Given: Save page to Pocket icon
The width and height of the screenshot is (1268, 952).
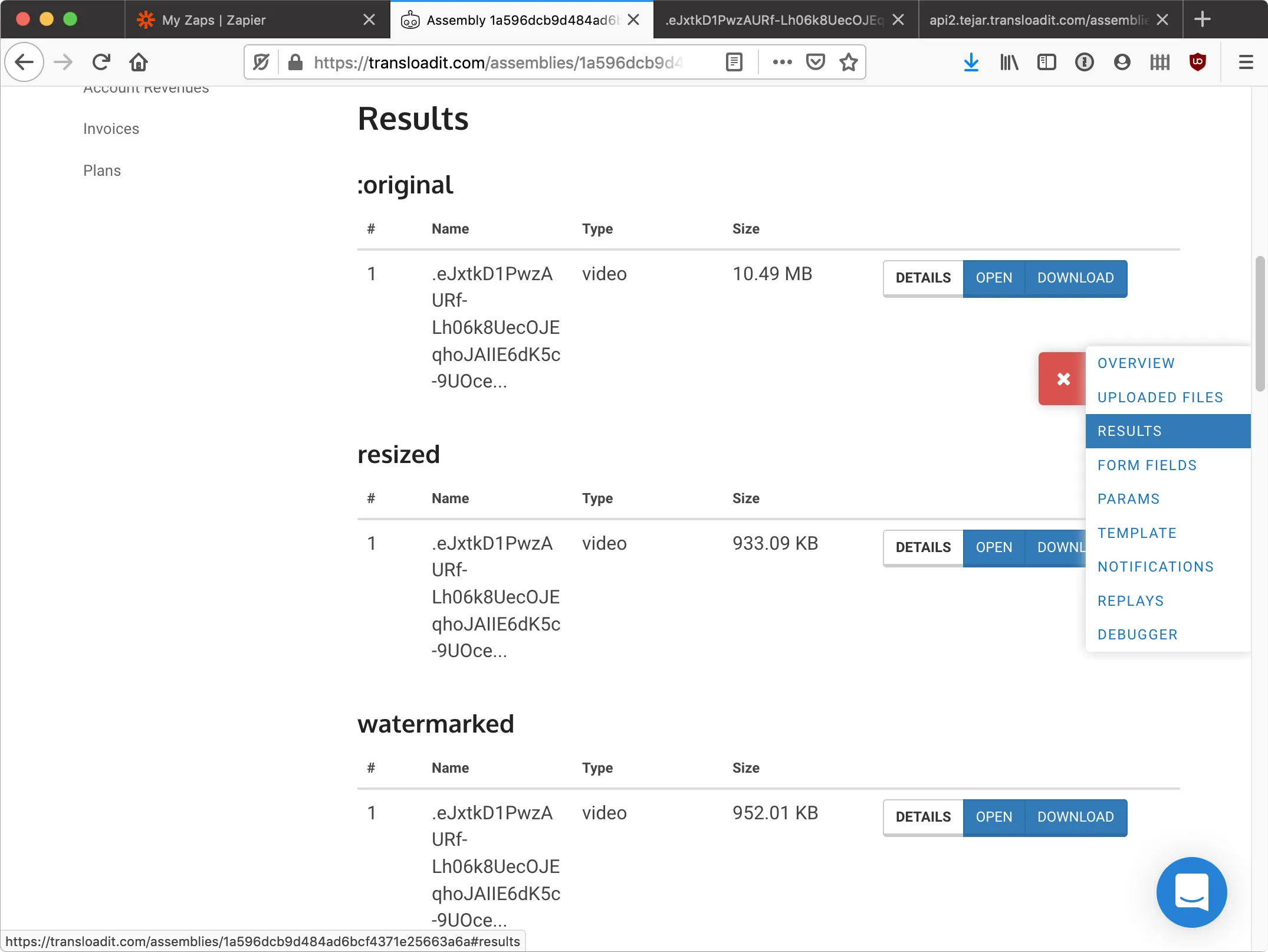Looking at the screenshot, I should (x=815, y=62).
